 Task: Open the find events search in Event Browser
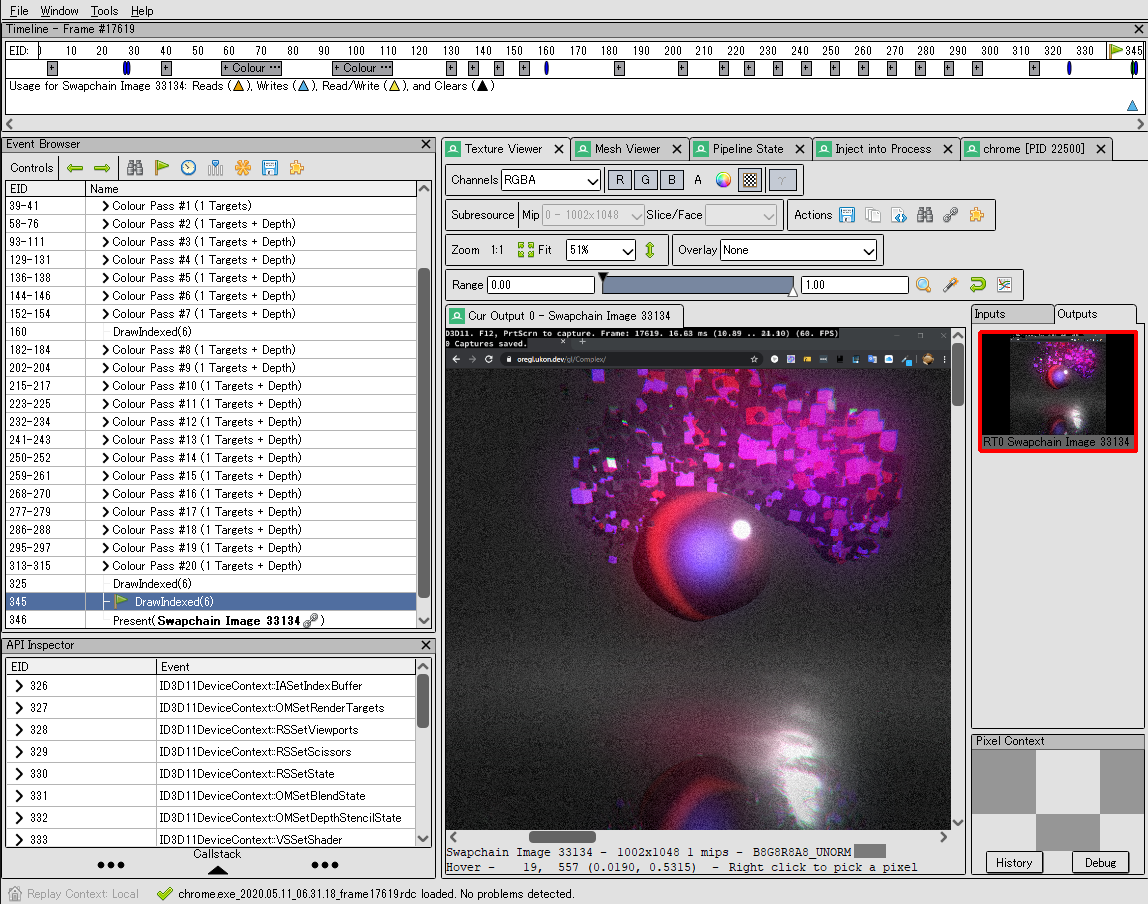click(x=135, y=168)
